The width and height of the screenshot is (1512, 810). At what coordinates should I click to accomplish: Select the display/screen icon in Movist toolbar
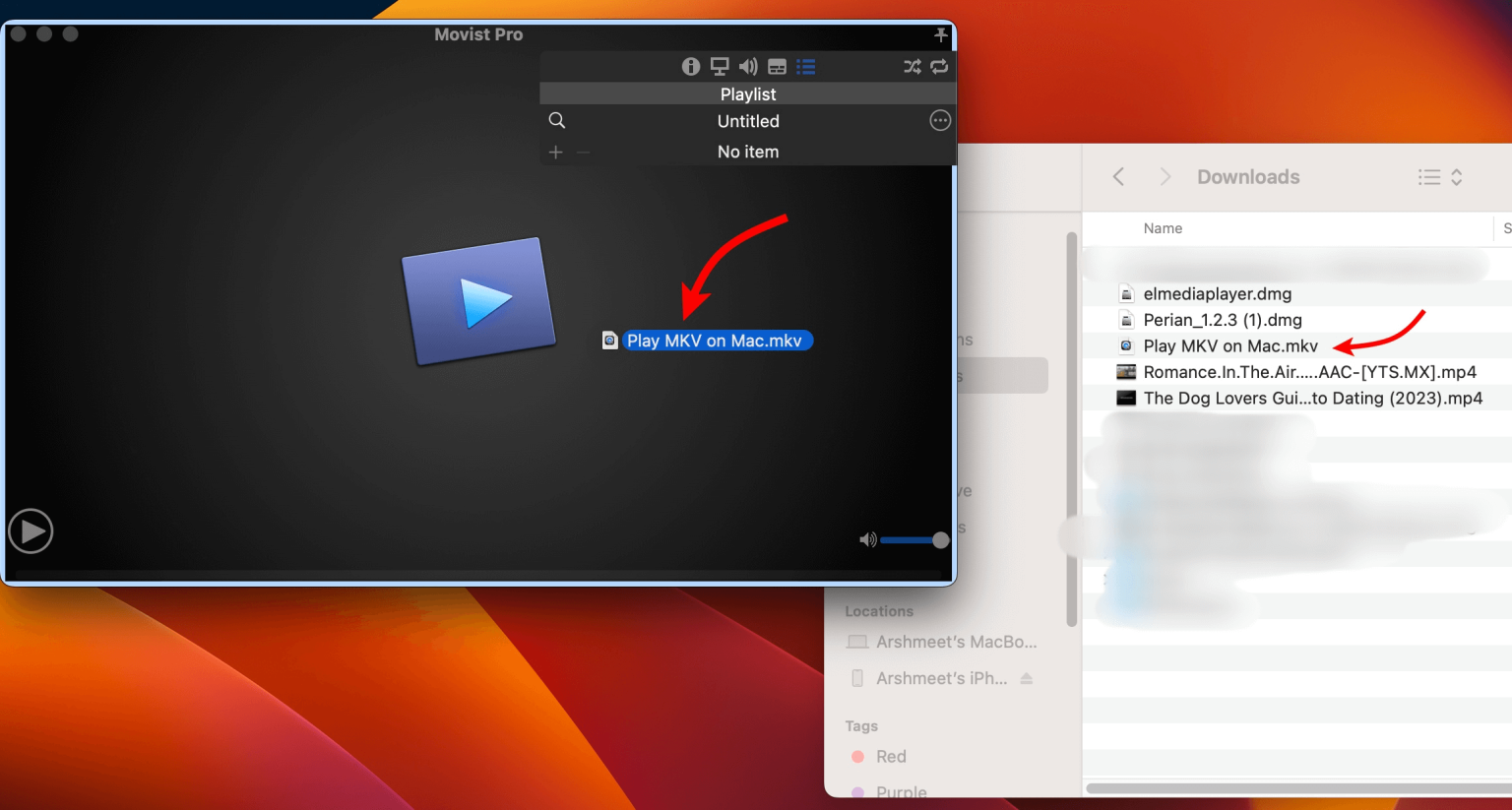720,66
